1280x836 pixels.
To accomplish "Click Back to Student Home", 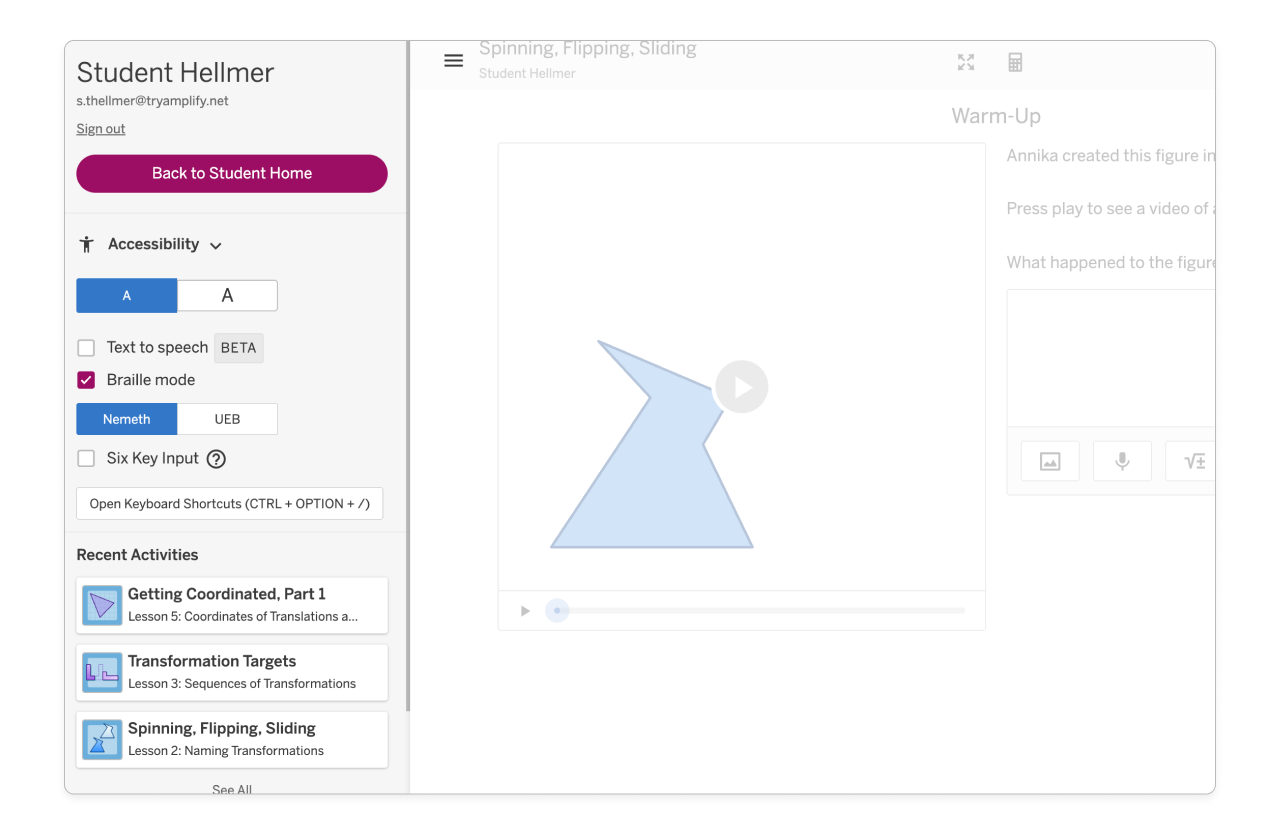I will (231, 173).
